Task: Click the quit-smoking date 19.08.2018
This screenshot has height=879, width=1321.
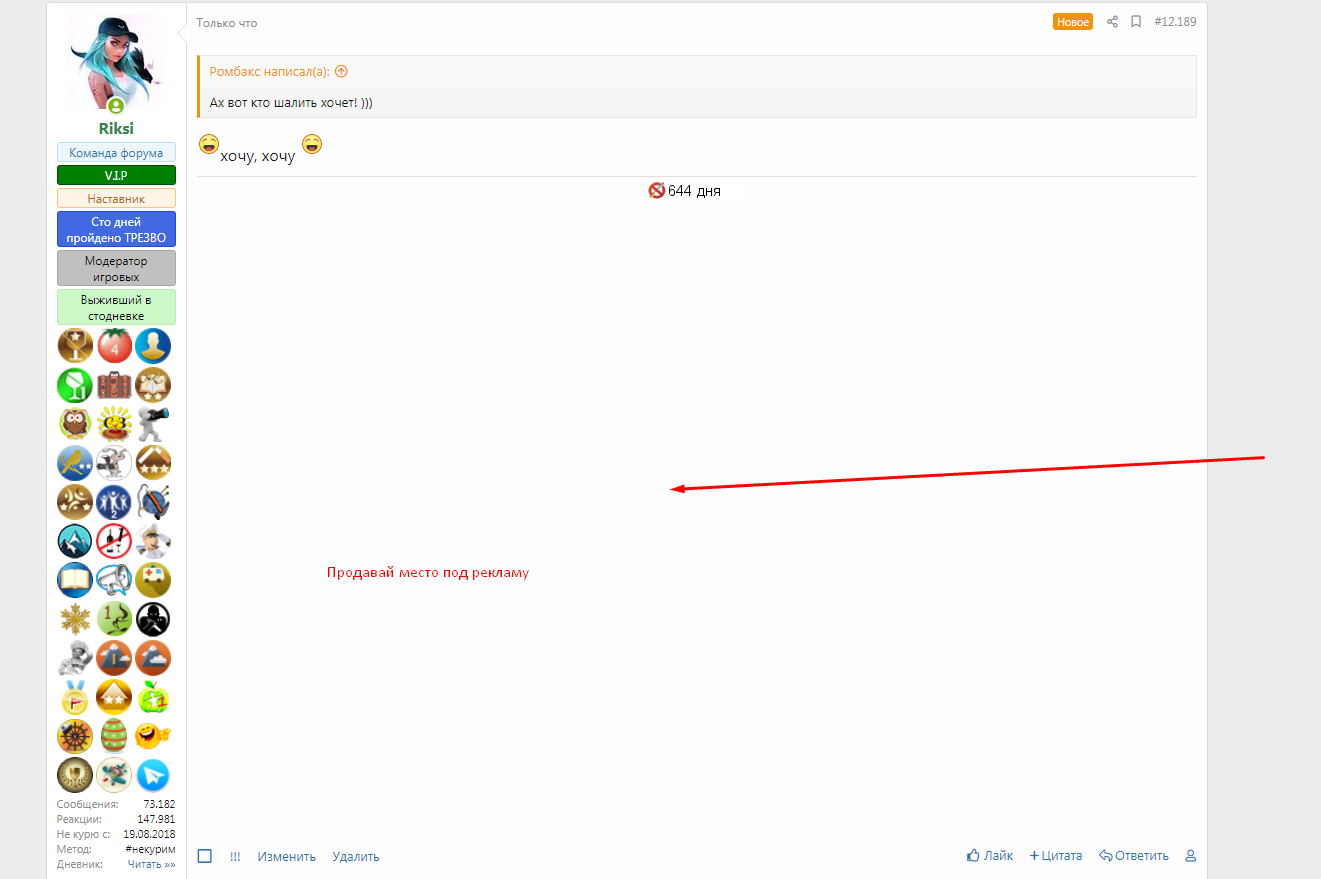Action: point(149,834)
